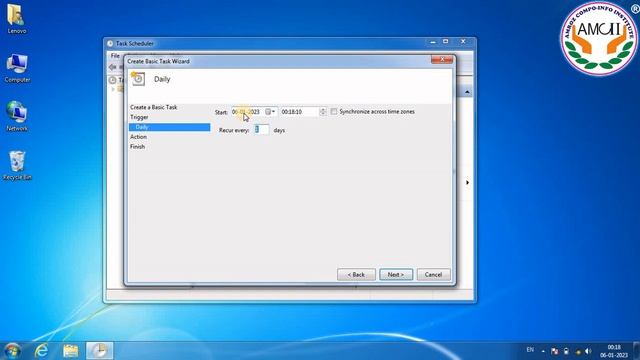
Task: Show hidden system tray icons
Action: pos(543,351)
